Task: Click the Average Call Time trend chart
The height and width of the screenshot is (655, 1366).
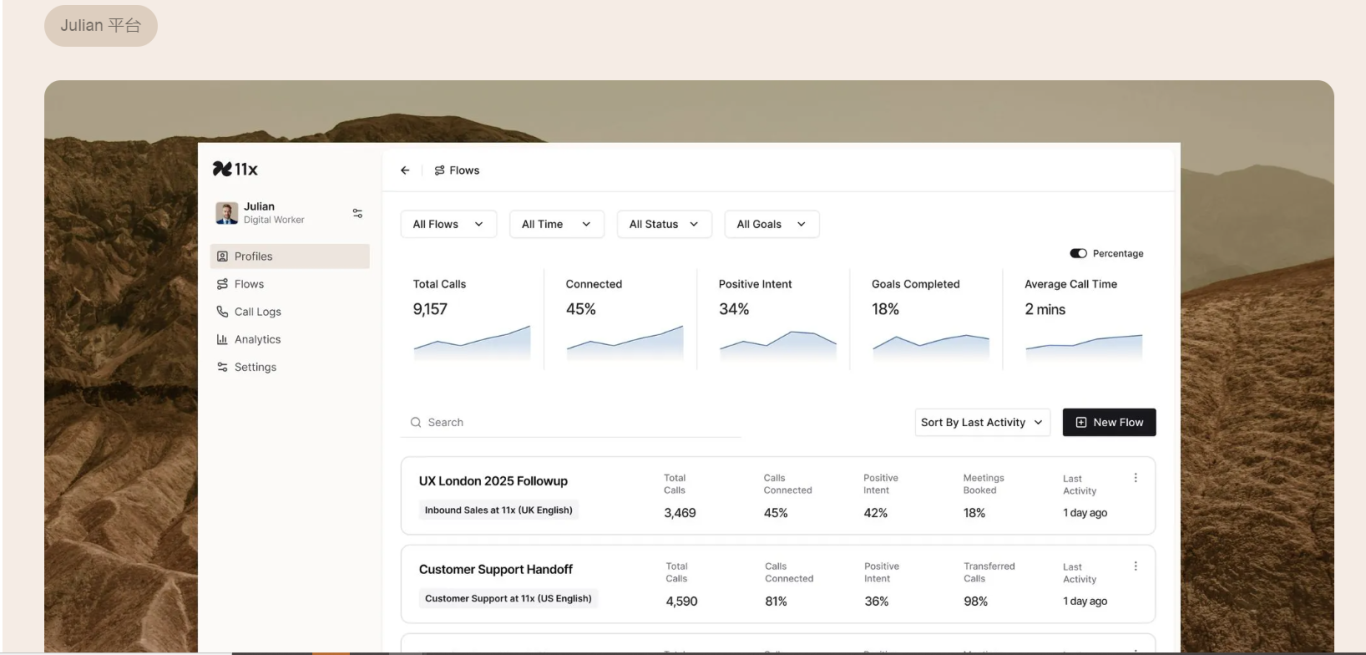Action: [1084, 346]
